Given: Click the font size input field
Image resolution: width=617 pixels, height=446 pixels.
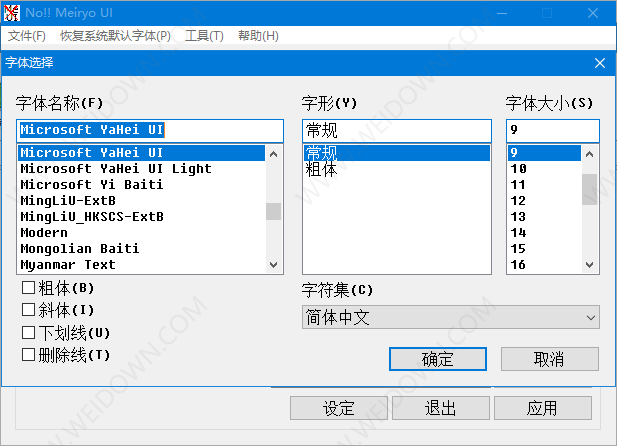Looking at the screenshot, I should [553, 131].
